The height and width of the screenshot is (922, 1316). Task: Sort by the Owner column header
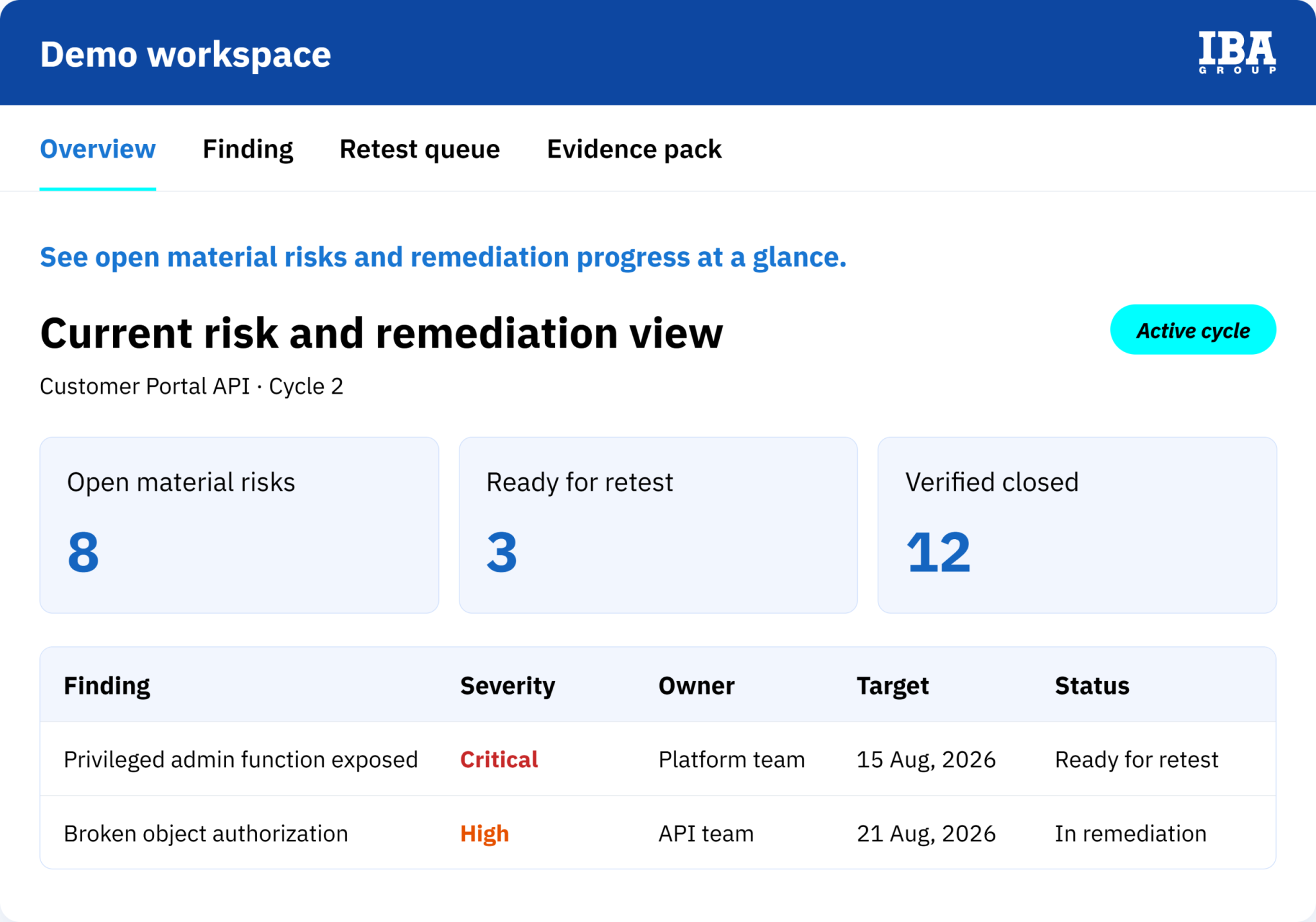(x=697, y=686)
